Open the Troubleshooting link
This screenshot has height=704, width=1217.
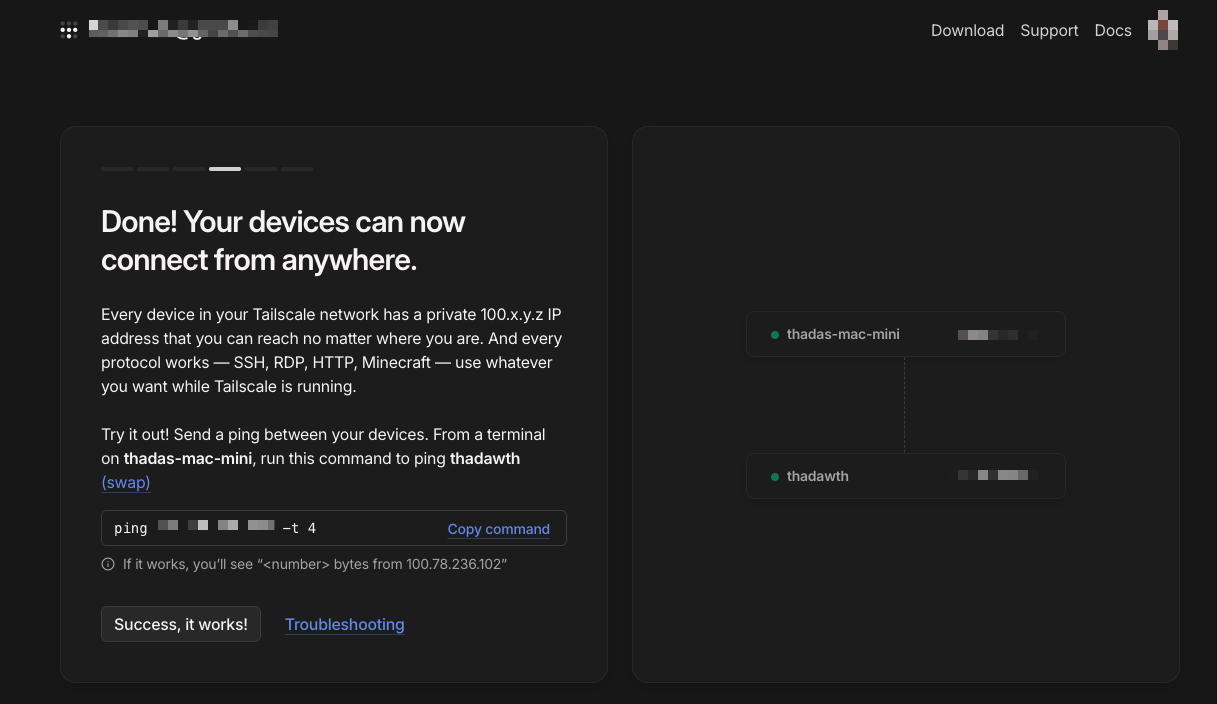coord(345,624)
